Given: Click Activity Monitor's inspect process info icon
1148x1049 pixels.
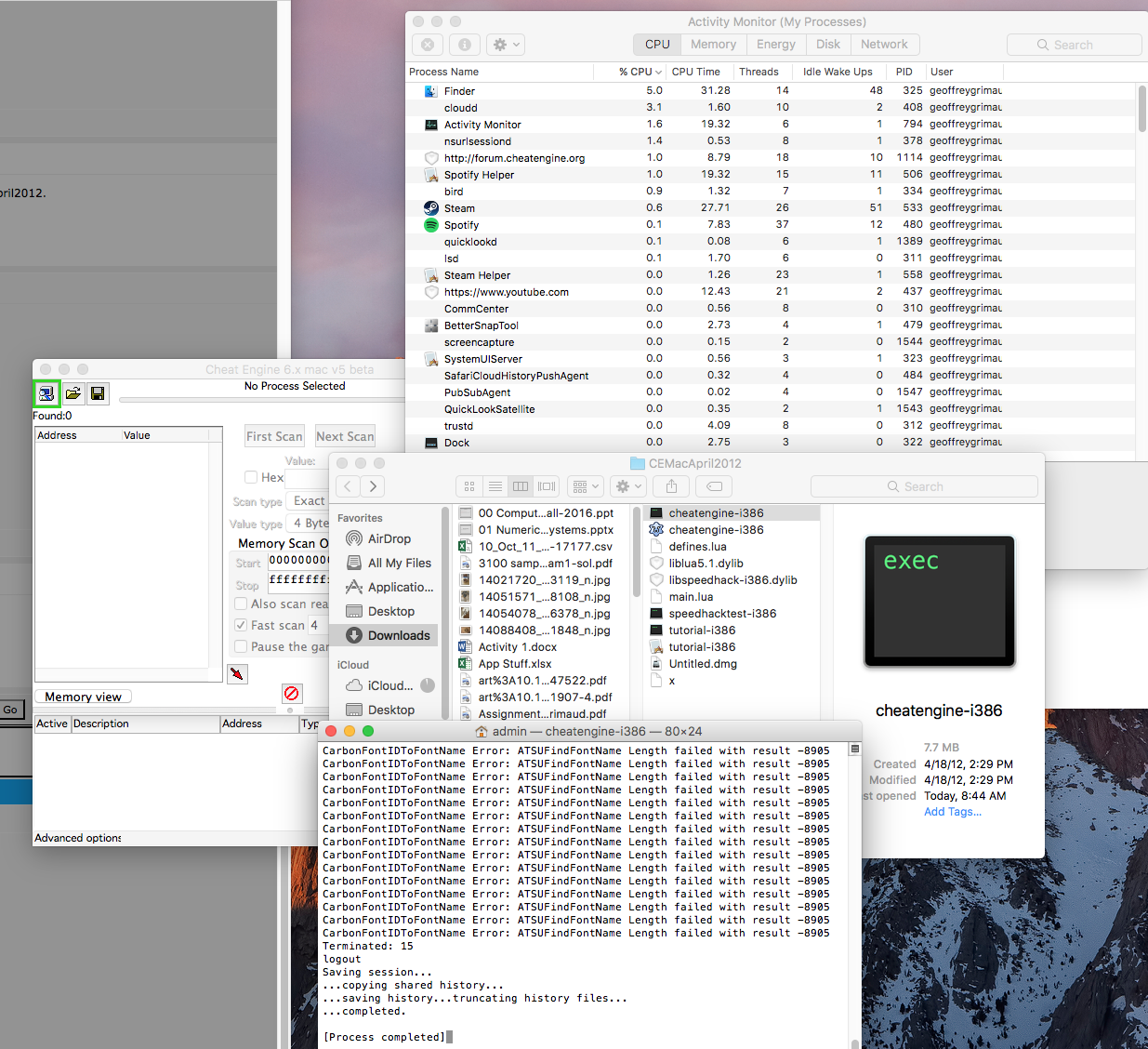Looking at the screenshot, I should point(465,45).
